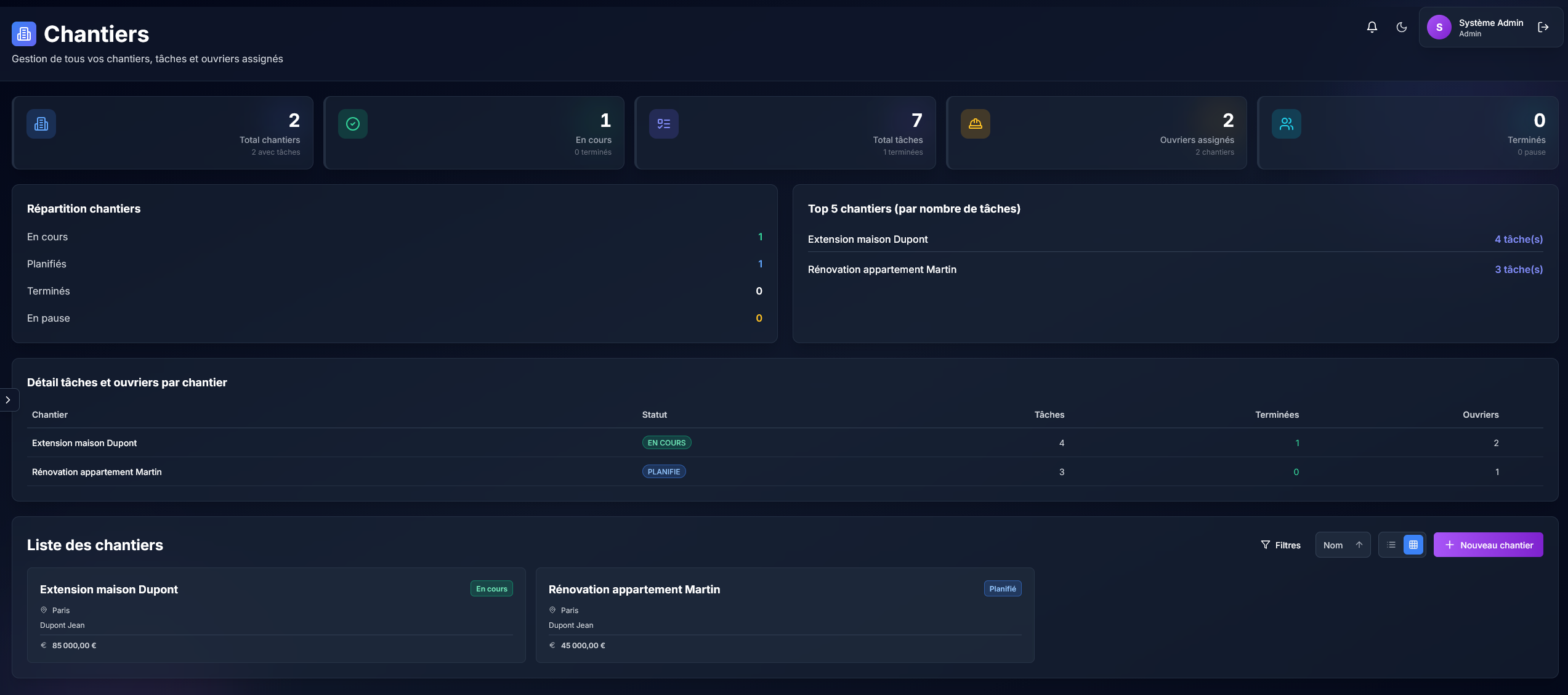Click the Statut column header
Image resolution: width=1568 pixels, height=695 pixels.
(x=654, y=415)
